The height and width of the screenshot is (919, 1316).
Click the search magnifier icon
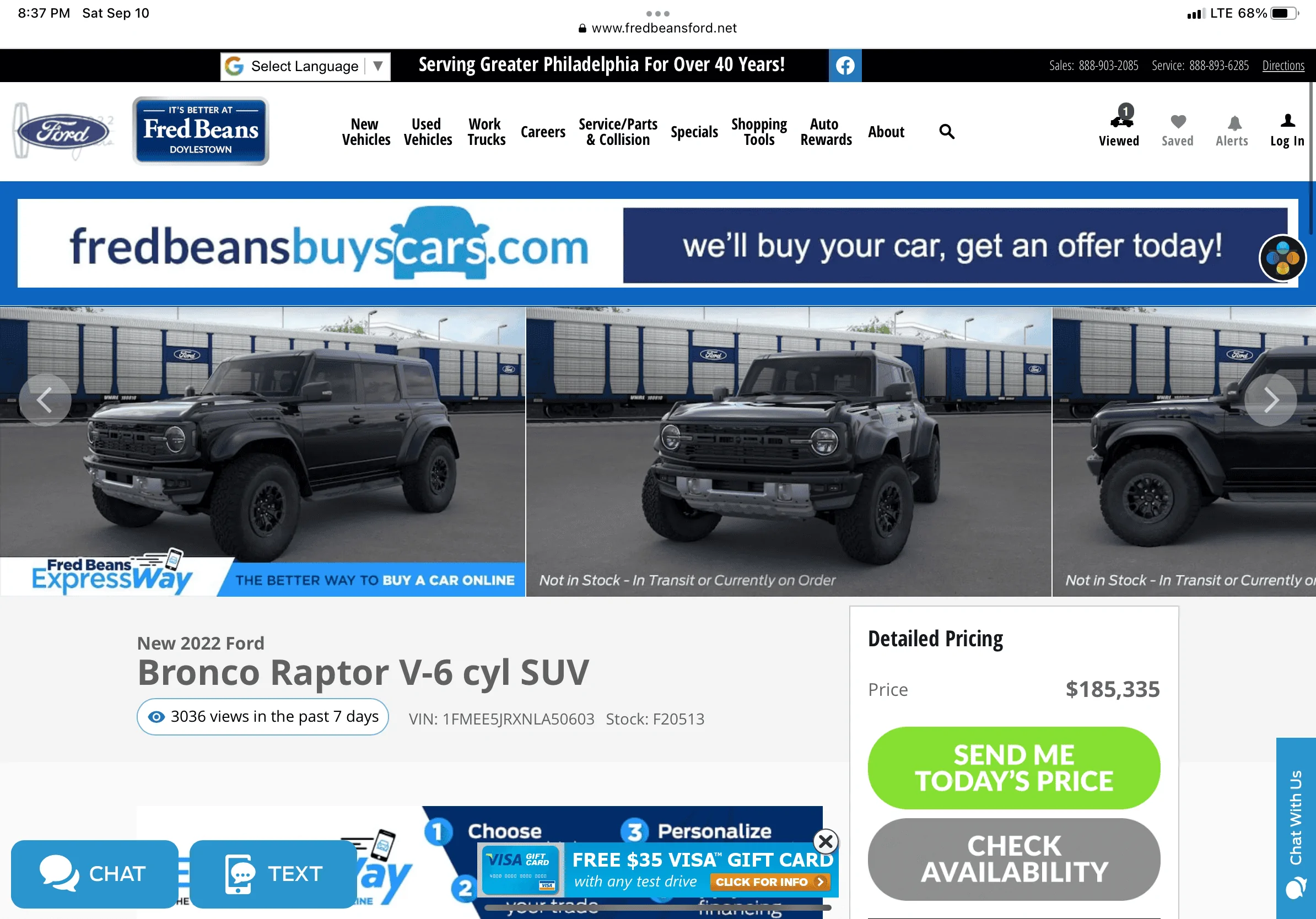pos(947,132)
